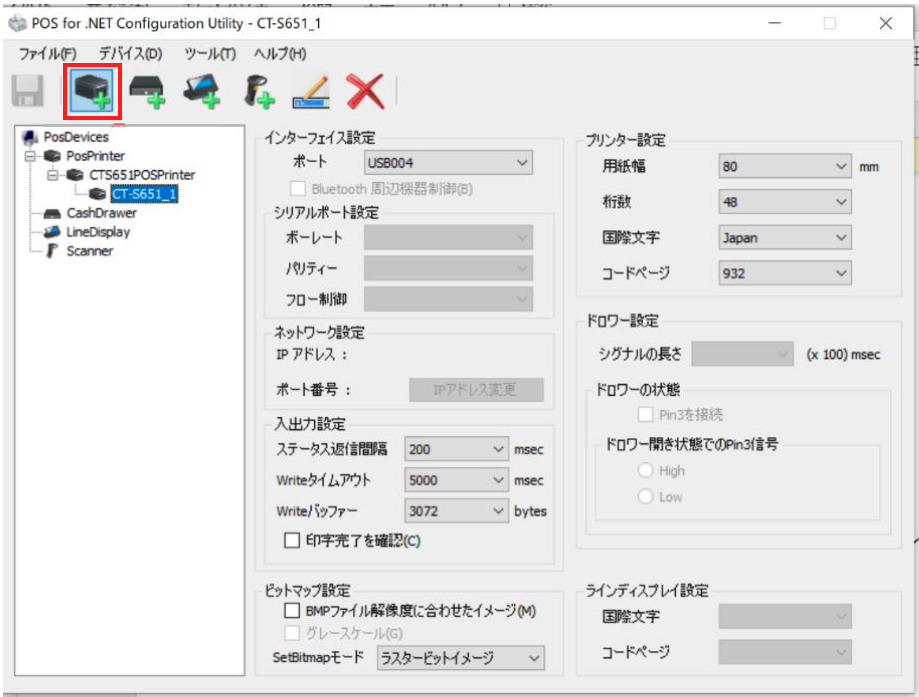The width and height of the screenshot is (919, 697).
Task: Open Writeバッファー 3072 dropdown
Action: click(456, 511)
